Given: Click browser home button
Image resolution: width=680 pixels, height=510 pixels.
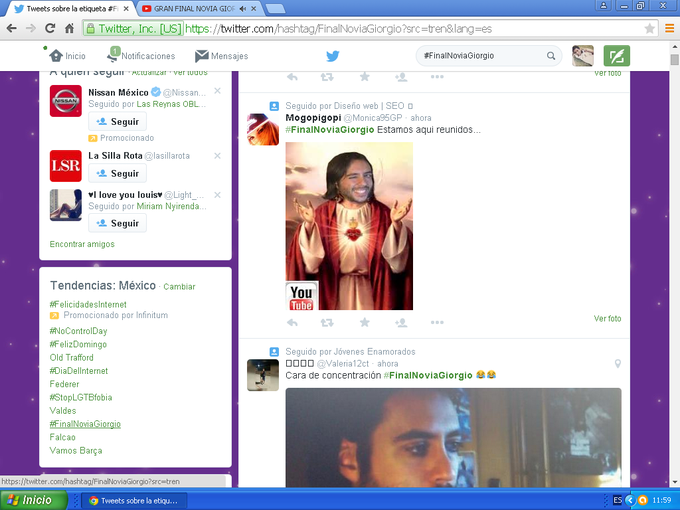Looking at the screenshot, I should coord(69,29).
